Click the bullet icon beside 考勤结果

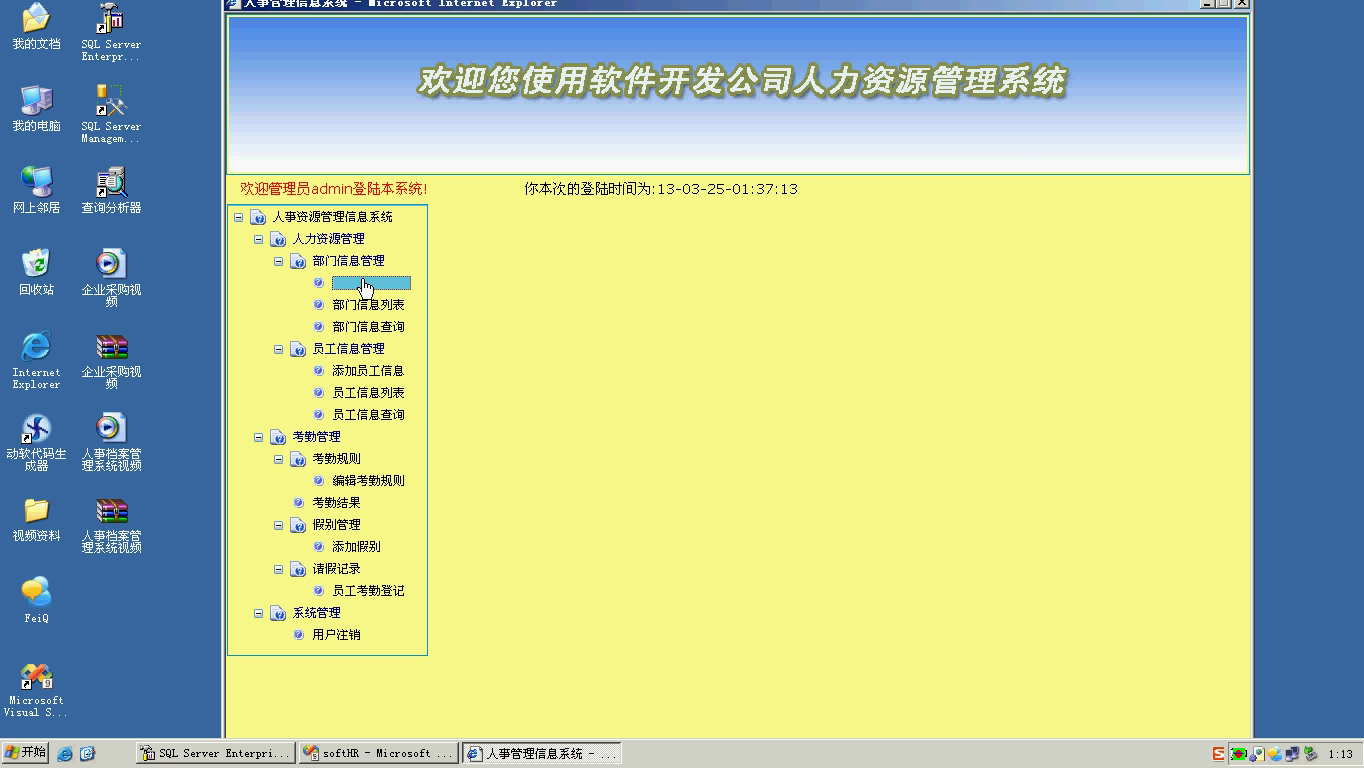(299, 503)
